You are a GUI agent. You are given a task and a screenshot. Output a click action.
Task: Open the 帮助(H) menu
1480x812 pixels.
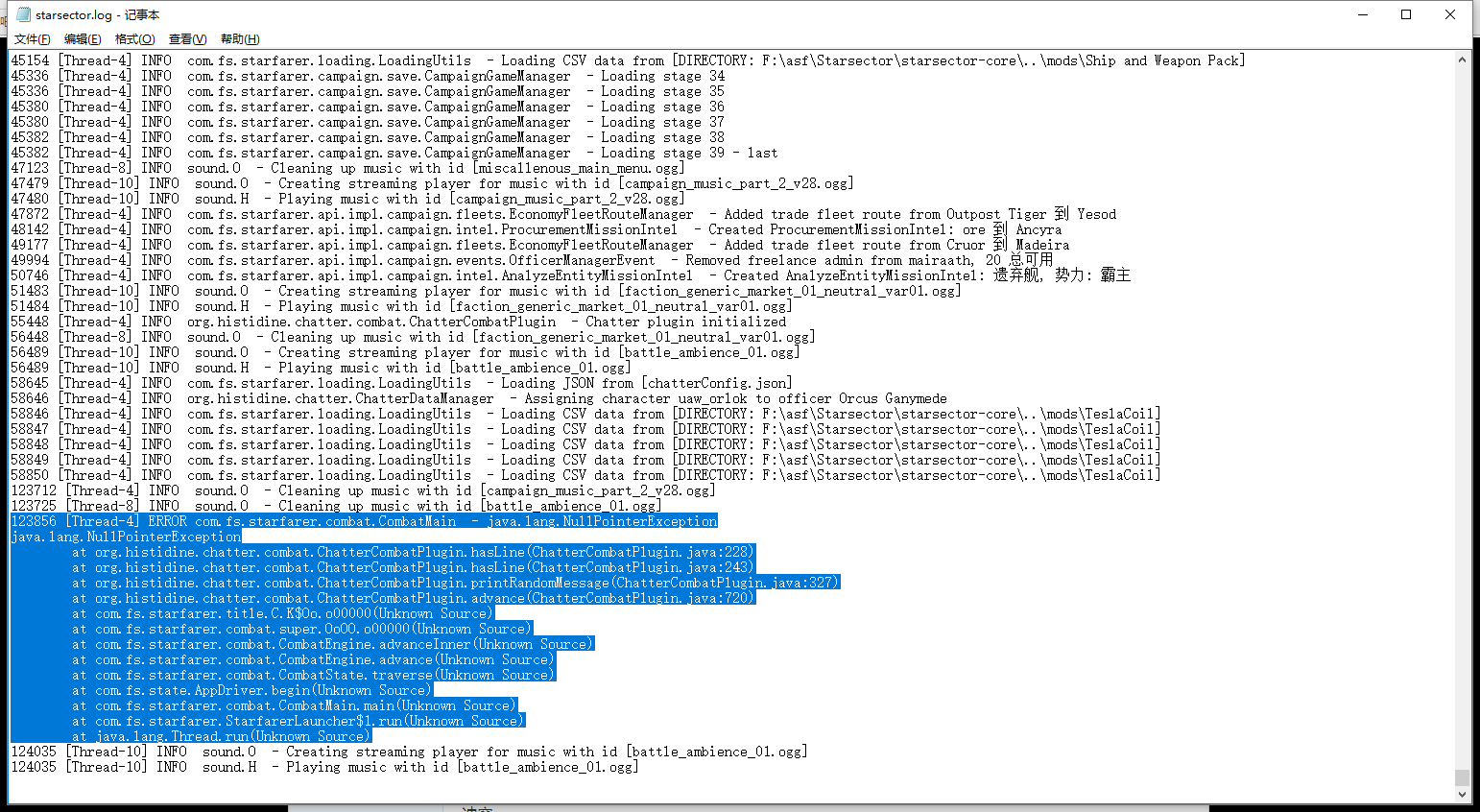coord(240,39)
